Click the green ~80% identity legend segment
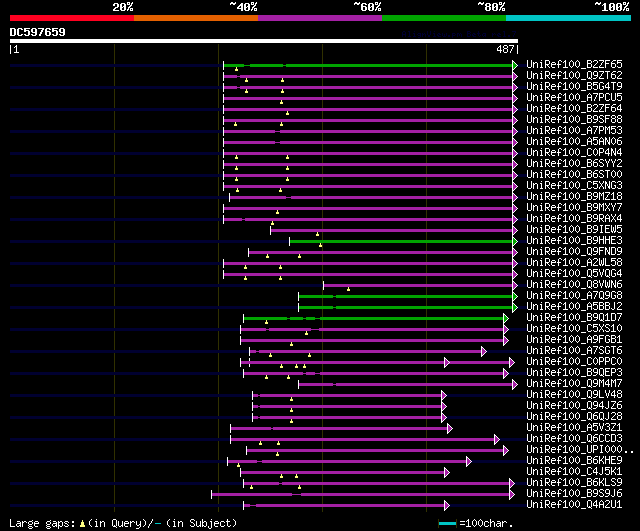The height and width of the screenshot is (531, 640). 444,18
